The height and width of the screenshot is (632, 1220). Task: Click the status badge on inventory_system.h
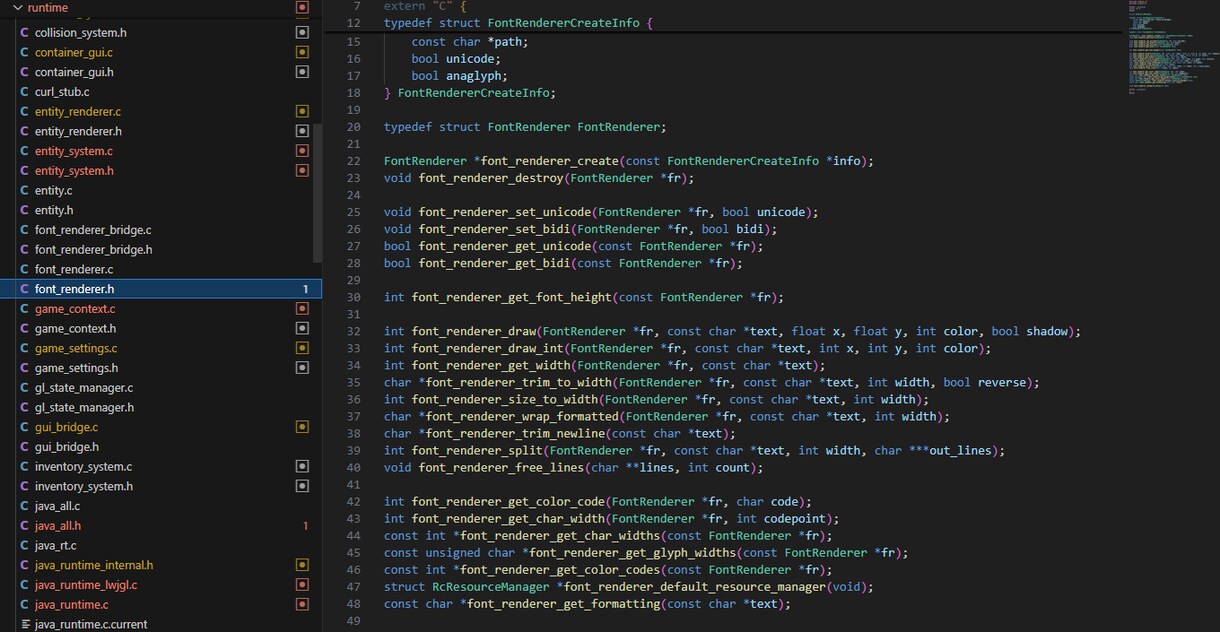coord(302,486)
